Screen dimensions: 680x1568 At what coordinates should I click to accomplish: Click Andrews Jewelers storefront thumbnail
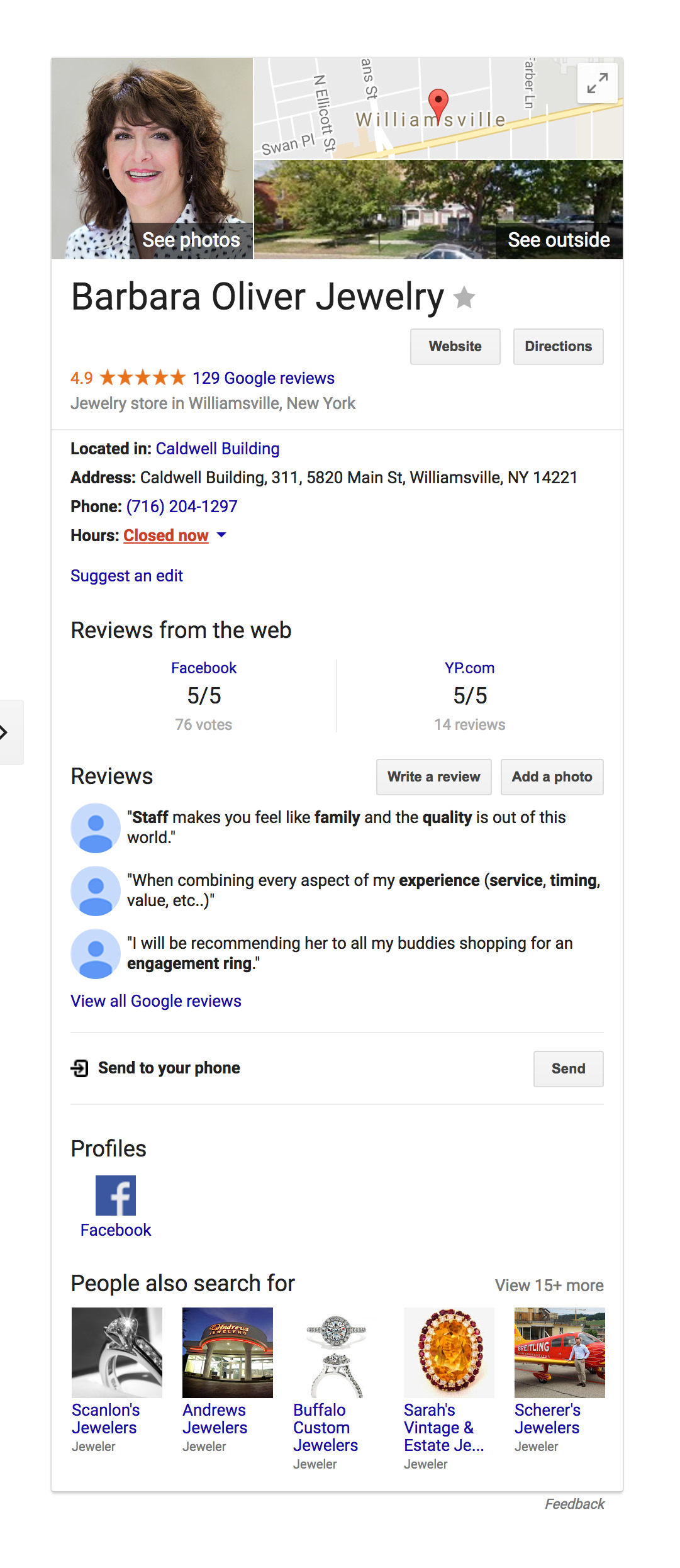tap(228, 1353)
